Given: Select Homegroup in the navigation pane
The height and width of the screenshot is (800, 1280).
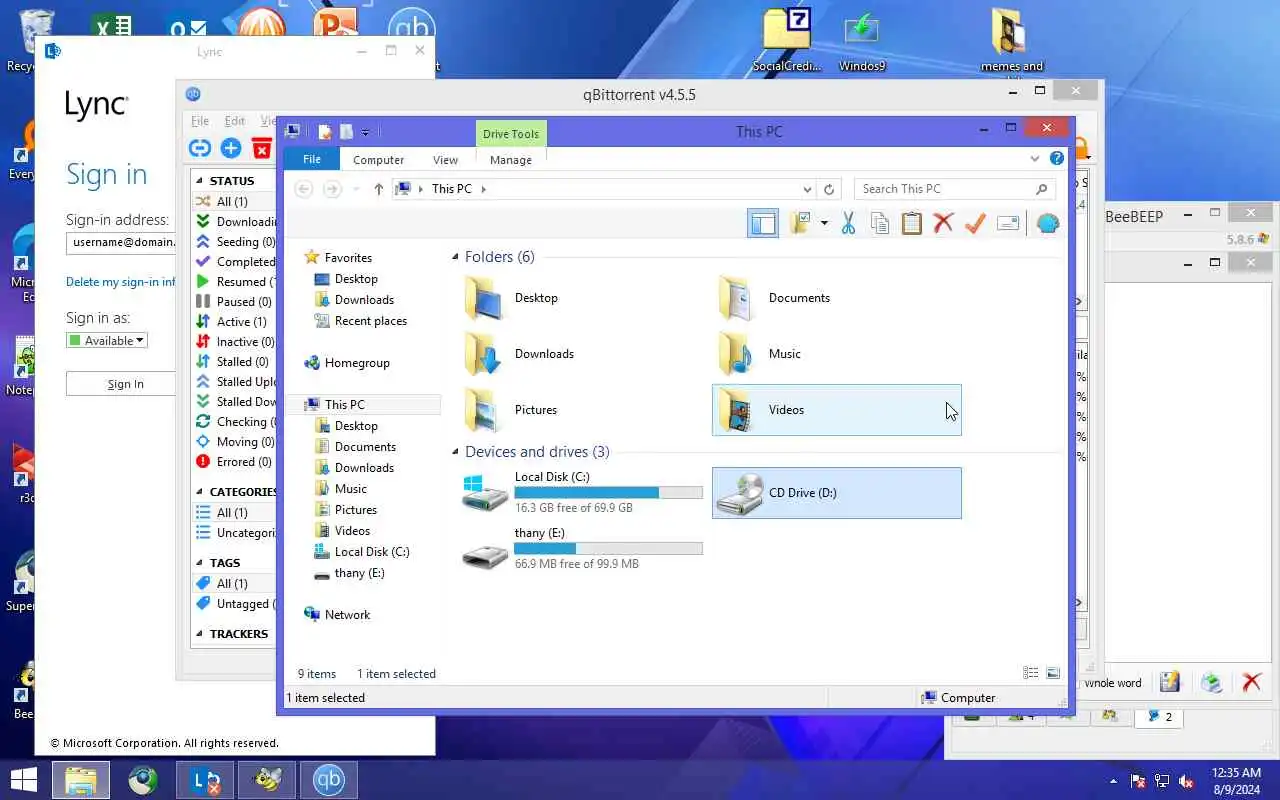Looking at the screenshot, I should point(357,363).
